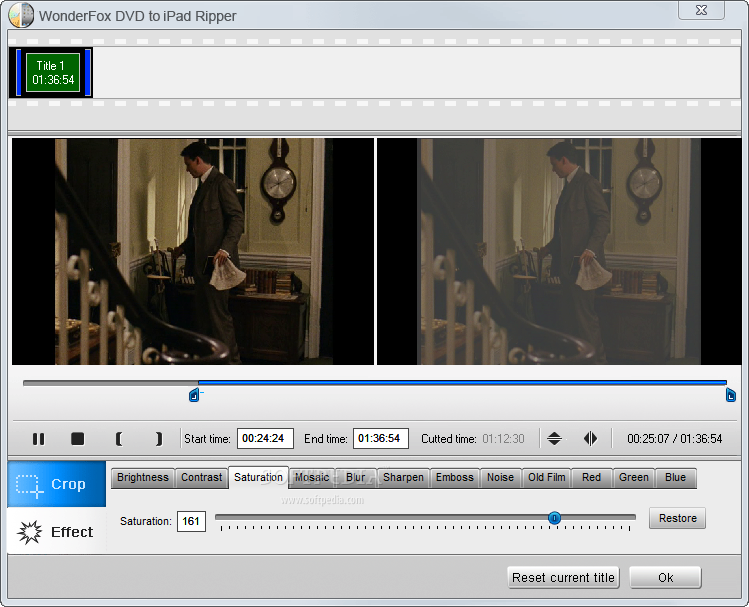Click the Restore button
749x607 pixels.
click(677, 518)
